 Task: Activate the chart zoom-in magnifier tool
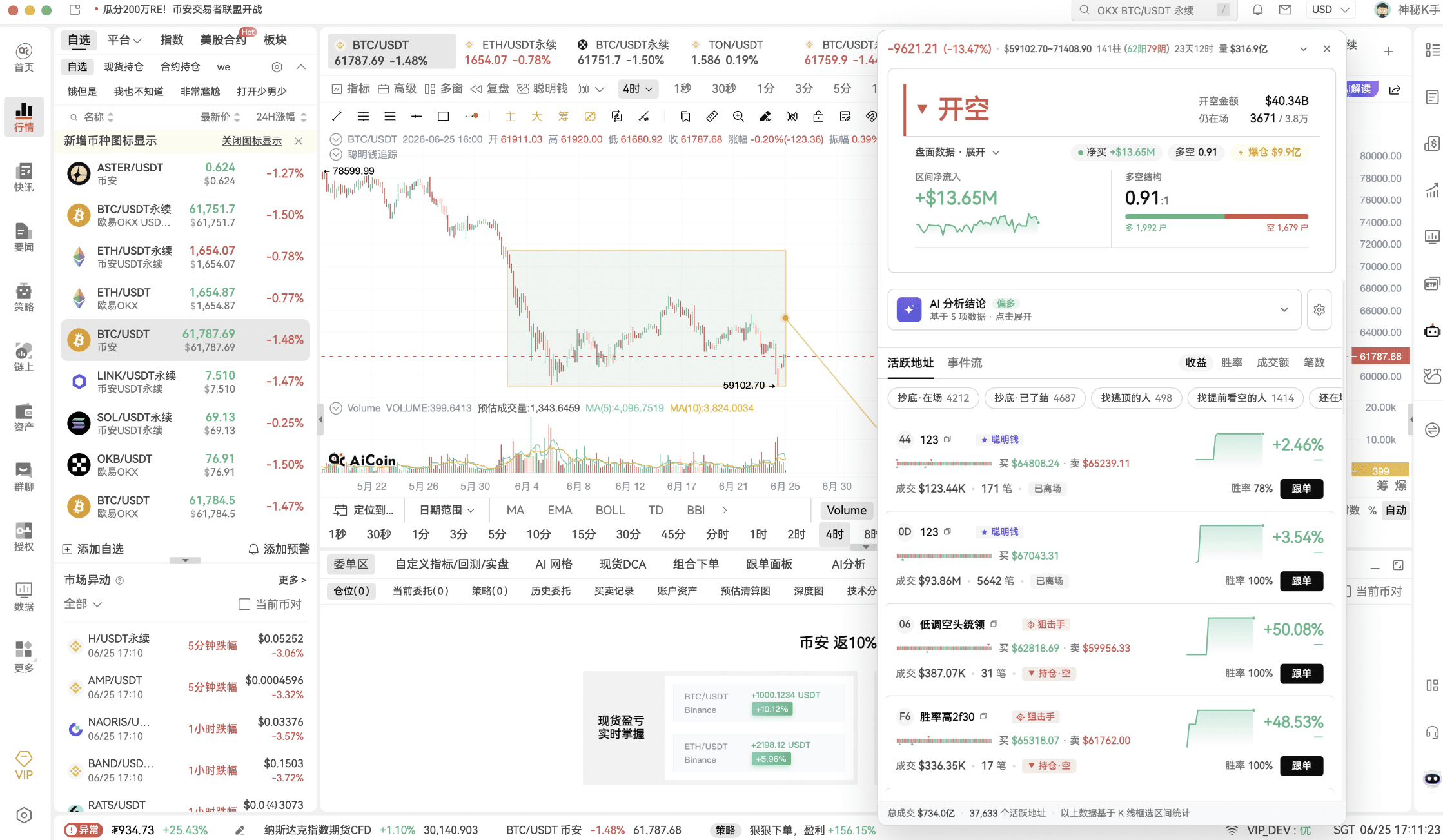tap(738, 116)
